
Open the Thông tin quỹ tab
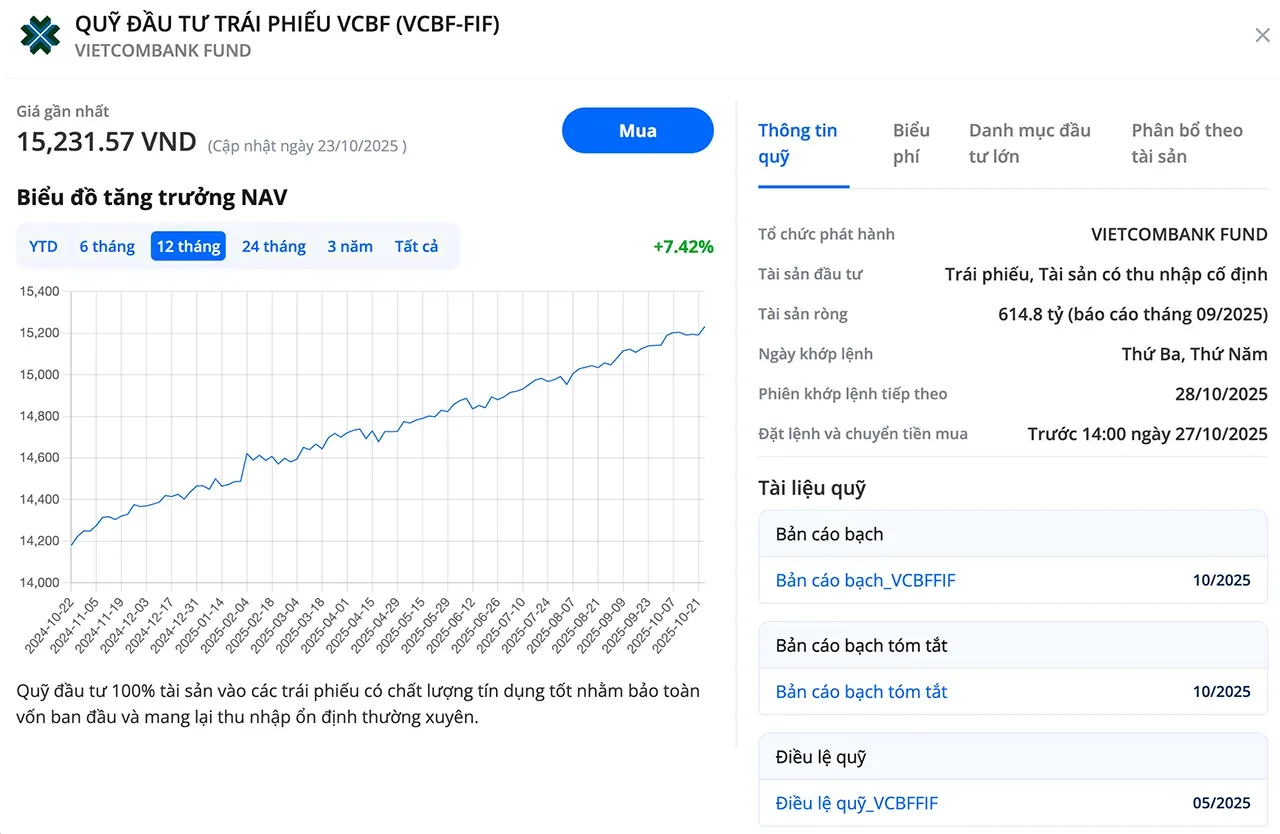coord(797,144)
